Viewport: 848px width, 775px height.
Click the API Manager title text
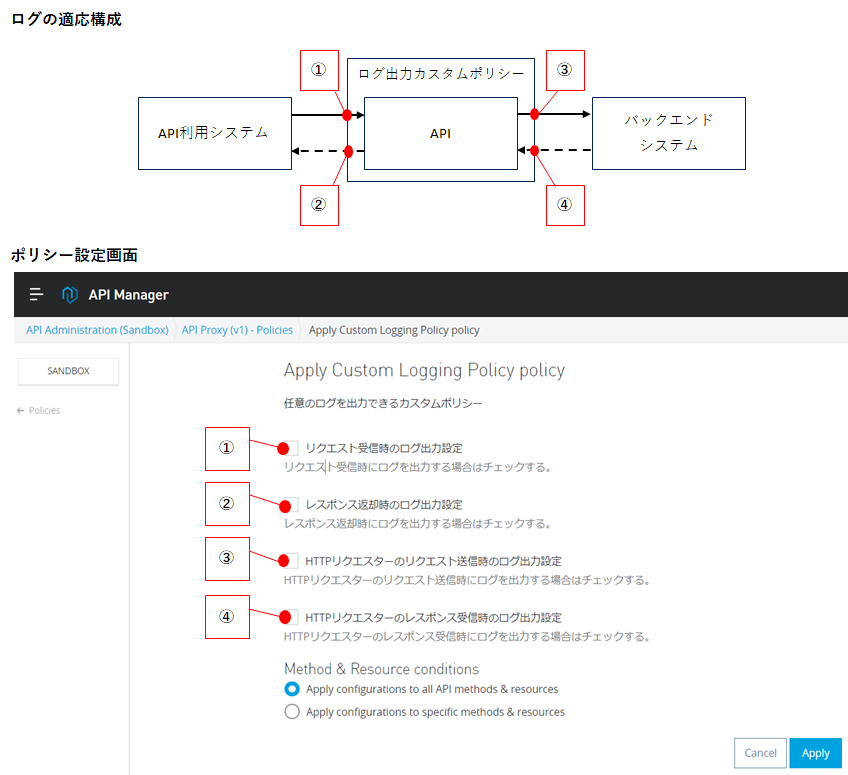(128, 294)
